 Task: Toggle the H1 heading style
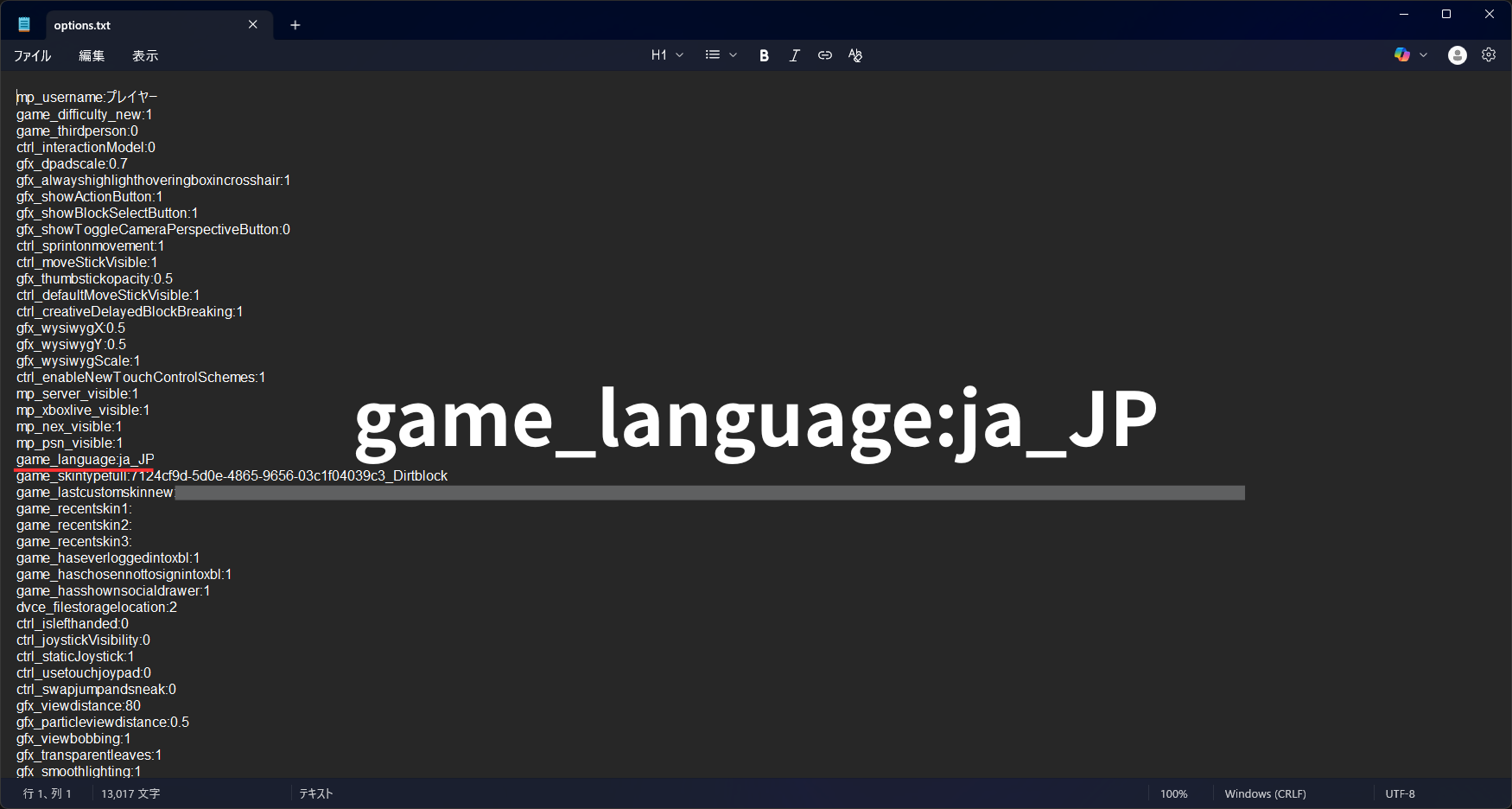click(658, 54)
